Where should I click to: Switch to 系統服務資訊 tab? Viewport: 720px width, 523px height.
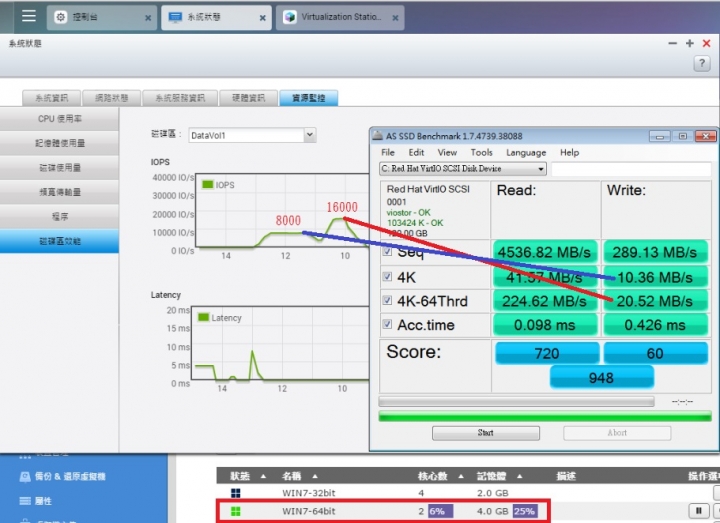coord(180,98)
